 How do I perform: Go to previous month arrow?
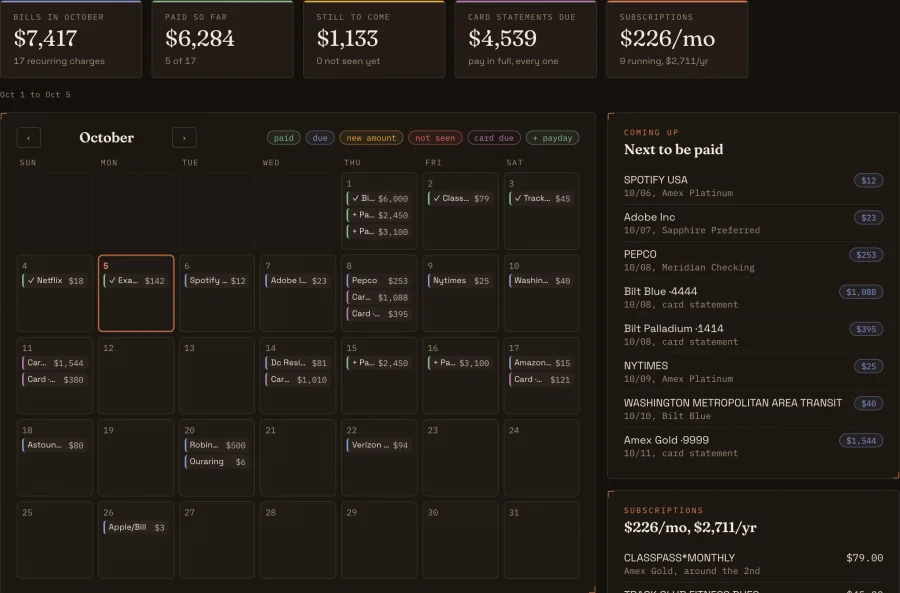coord(29,138)
